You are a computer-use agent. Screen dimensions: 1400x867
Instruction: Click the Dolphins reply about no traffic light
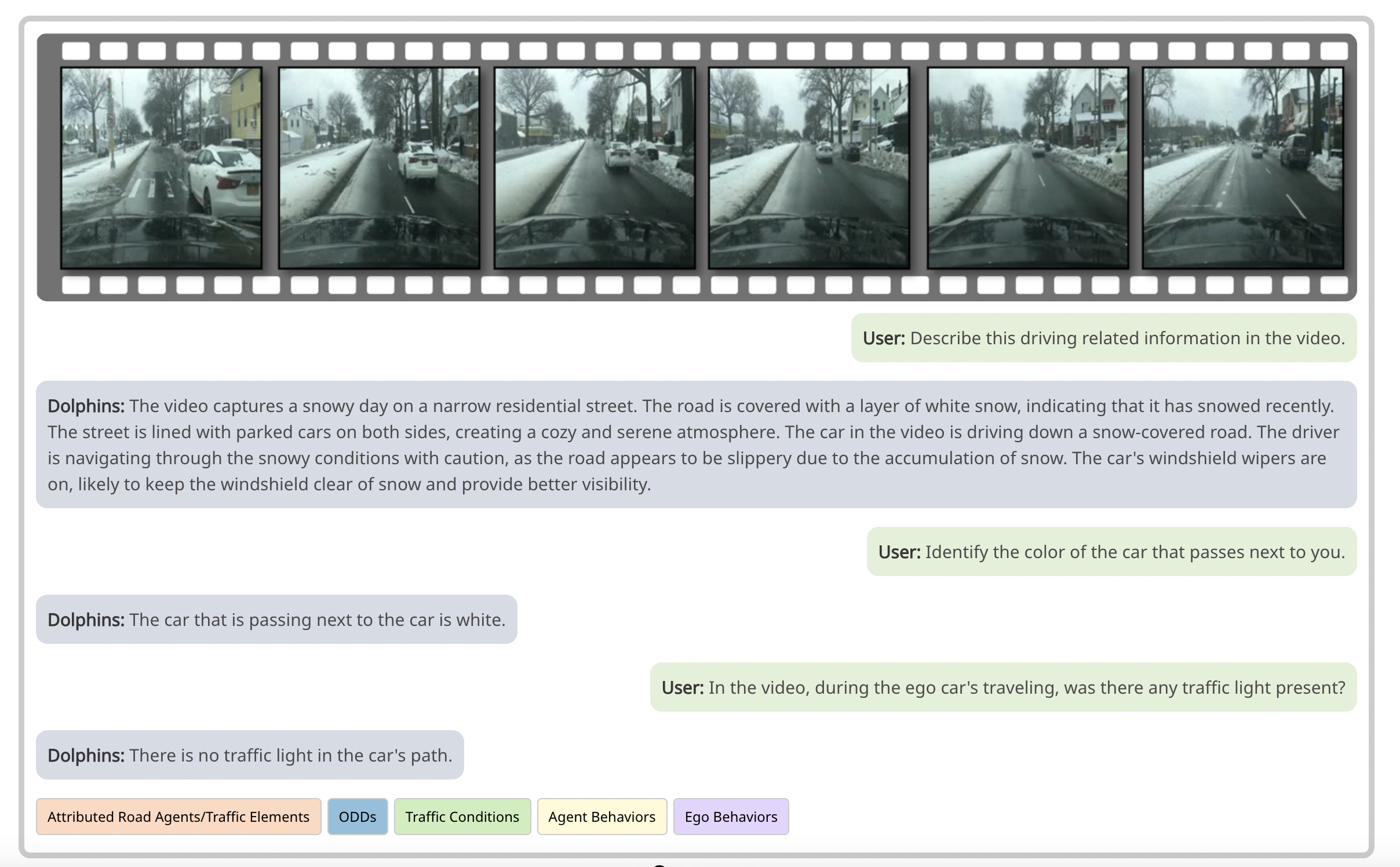point(250,755)
